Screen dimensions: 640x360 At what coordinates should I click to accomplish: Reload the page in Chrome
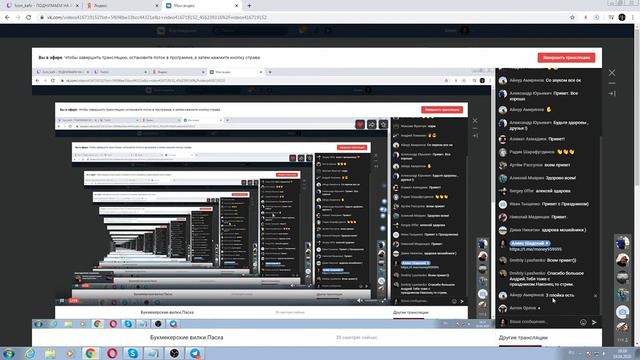point(29,18)
